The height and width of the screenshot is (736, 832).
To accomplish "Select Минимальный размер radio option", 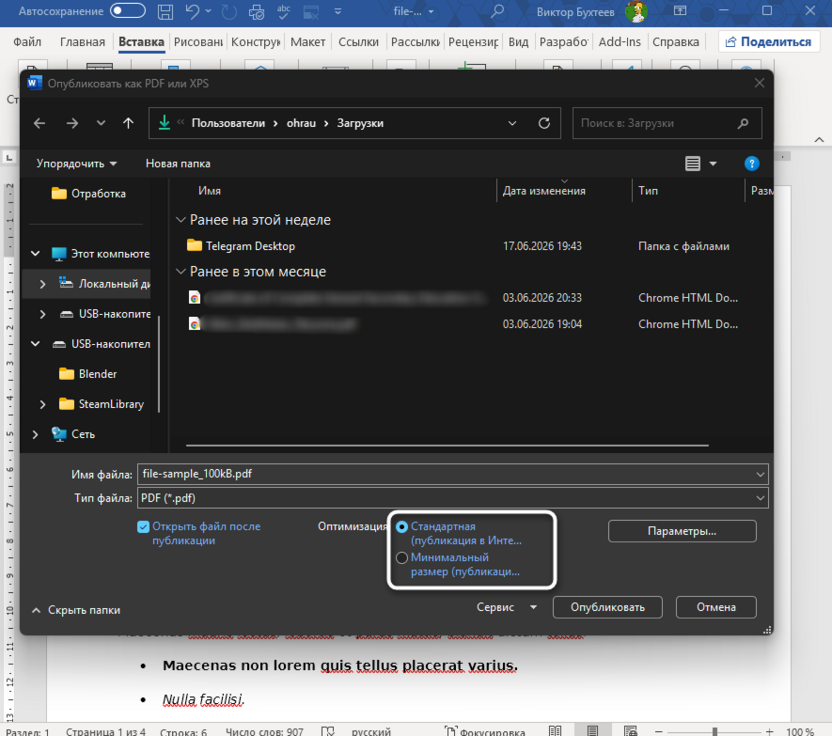I will pyautogui.click(x=402, y=558).
